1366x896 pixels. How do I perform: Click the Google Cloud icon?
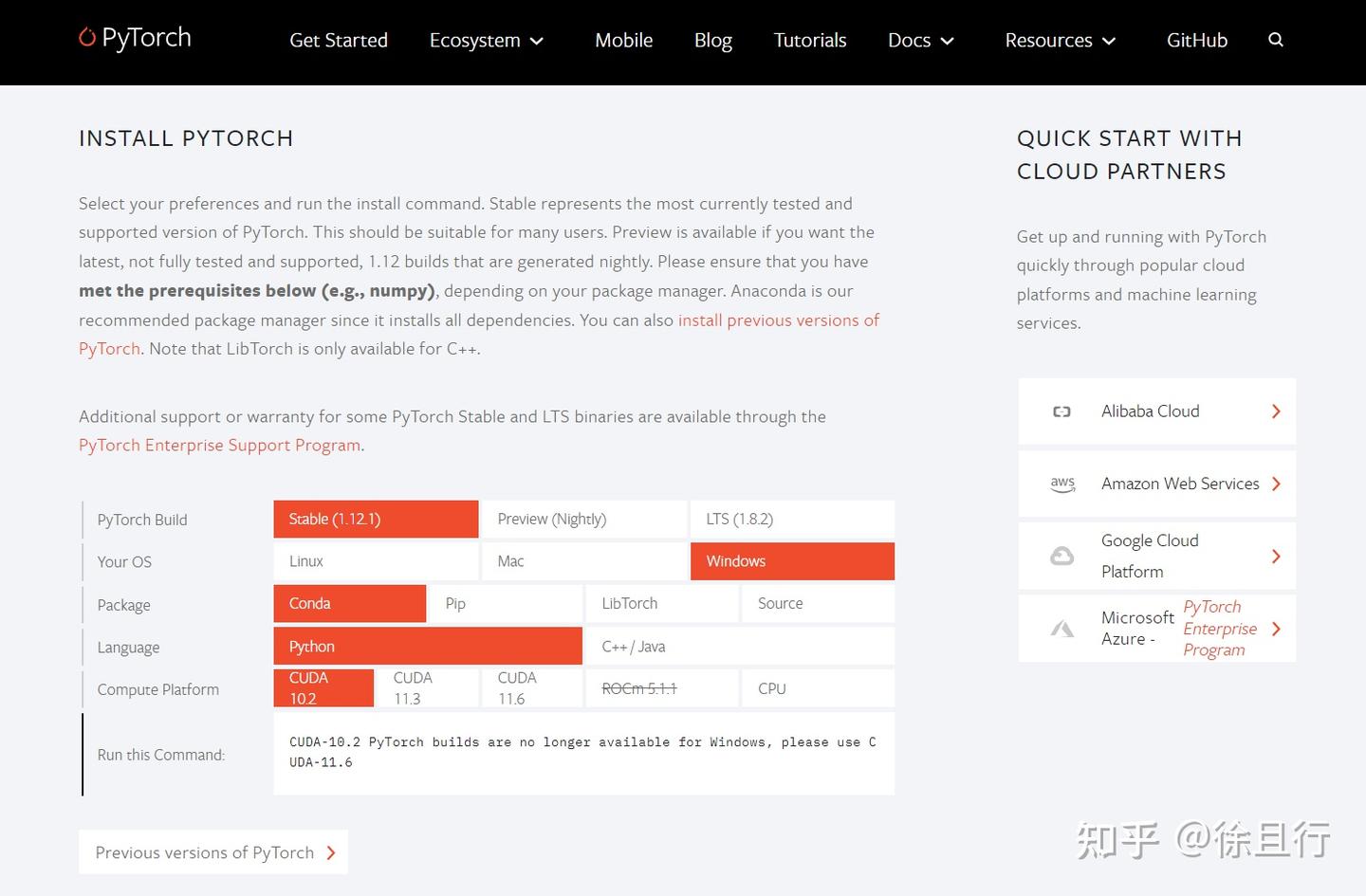(x=1061, y=556)
